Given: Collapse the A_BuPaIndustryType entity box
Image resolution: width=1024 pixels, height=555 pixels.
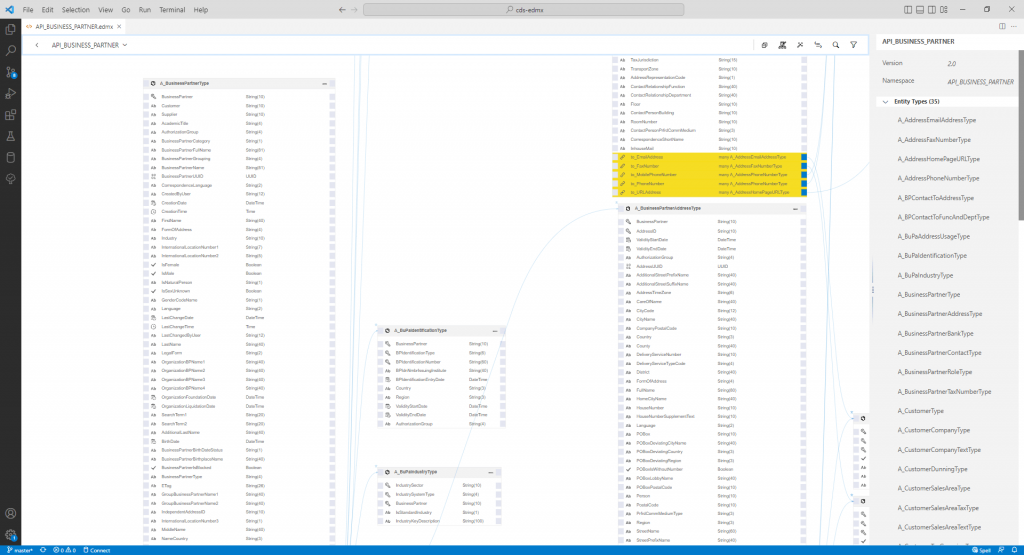Looking at the screenshot, I should 490,472.
